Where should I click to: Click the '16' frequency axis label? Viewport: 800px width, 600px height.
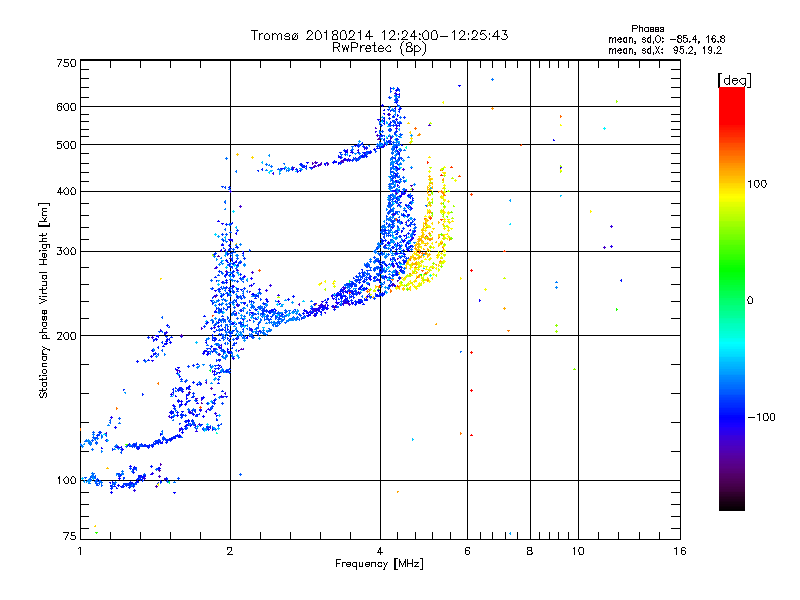pyautogui.click(x=680, y=551)
